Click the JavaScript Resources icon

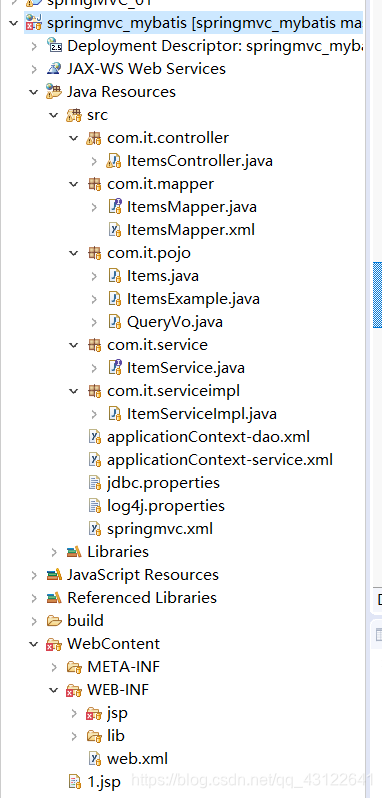(x=54, y=575)
